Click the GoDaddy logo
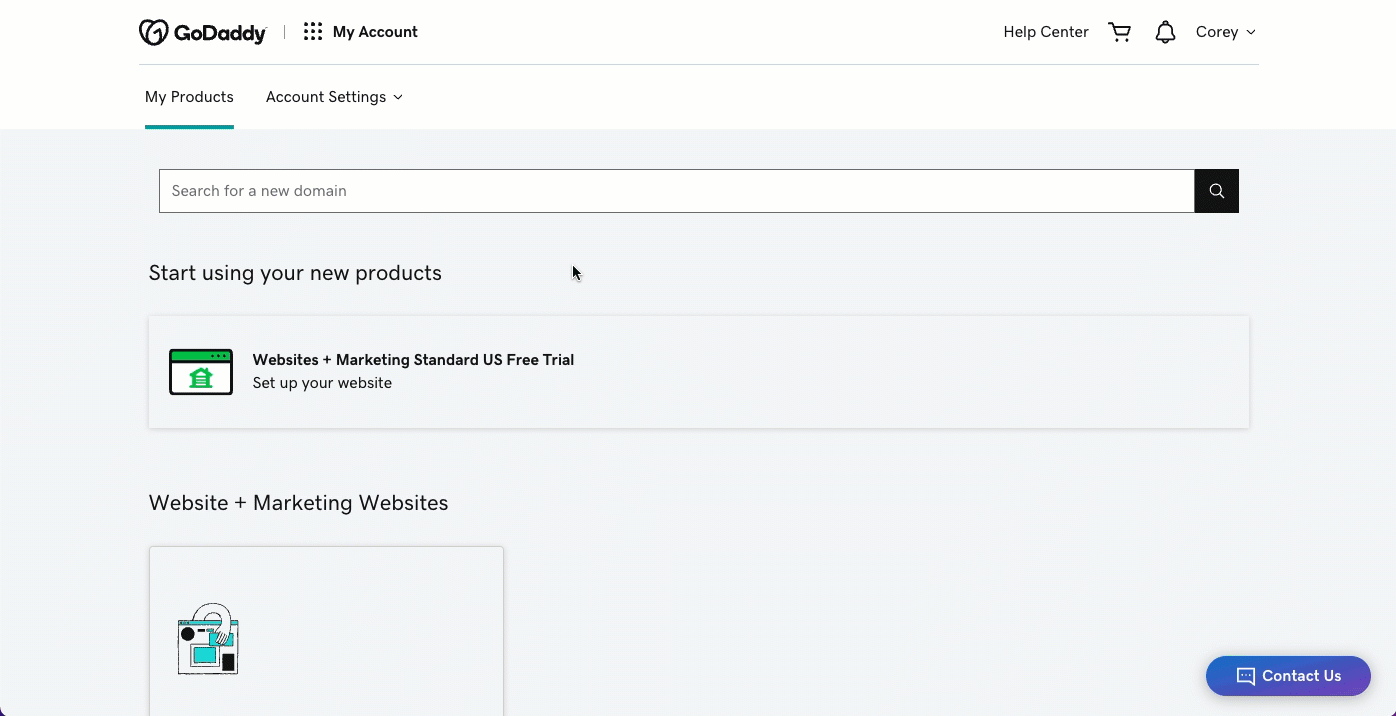Image resolution: width=1396 pixels, height=716 pixels. click(202, 32)
